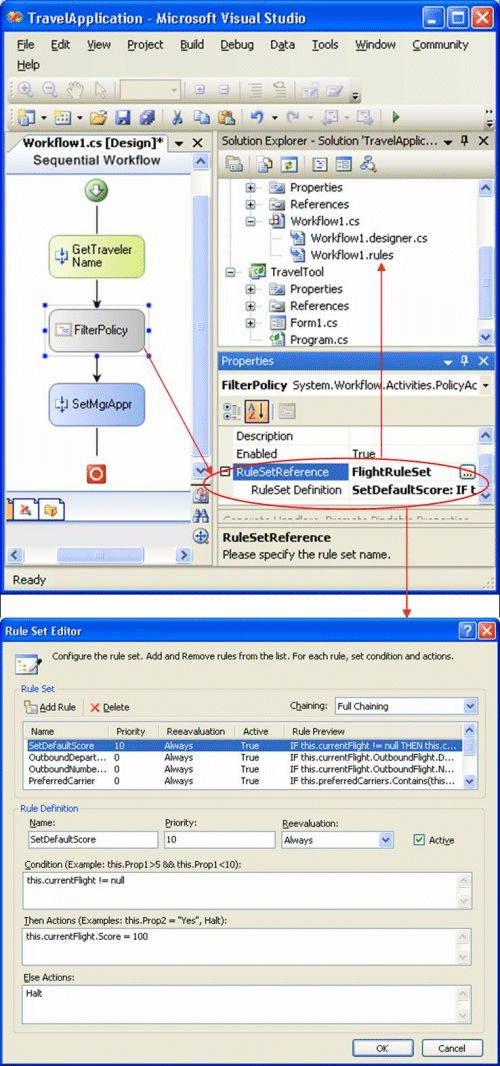The image size is (500, 1066).
Task: Click the Save floppy disk icon
Action: (122, 118)
